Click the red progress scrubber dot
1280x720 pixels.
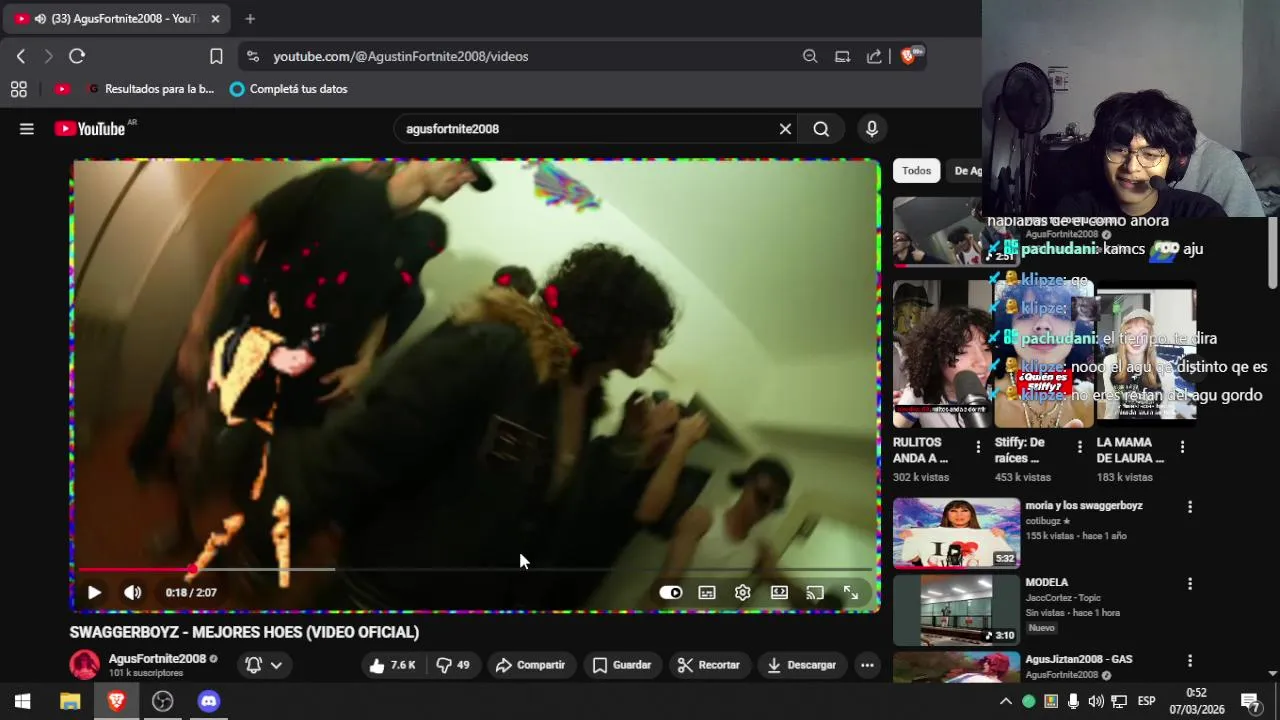pyautogui.click(x=192, y=569)
